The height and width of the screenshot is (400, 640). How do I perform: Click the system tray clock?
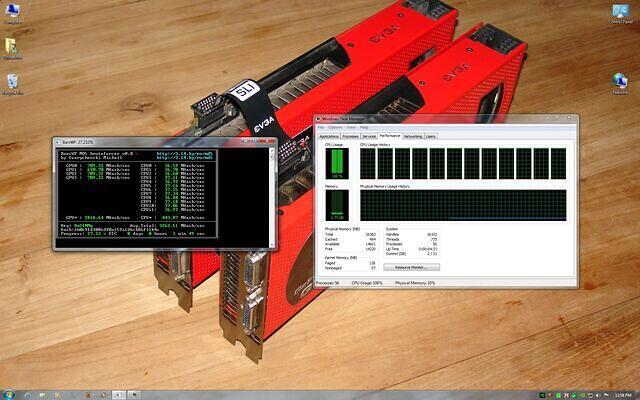point(622,394)
